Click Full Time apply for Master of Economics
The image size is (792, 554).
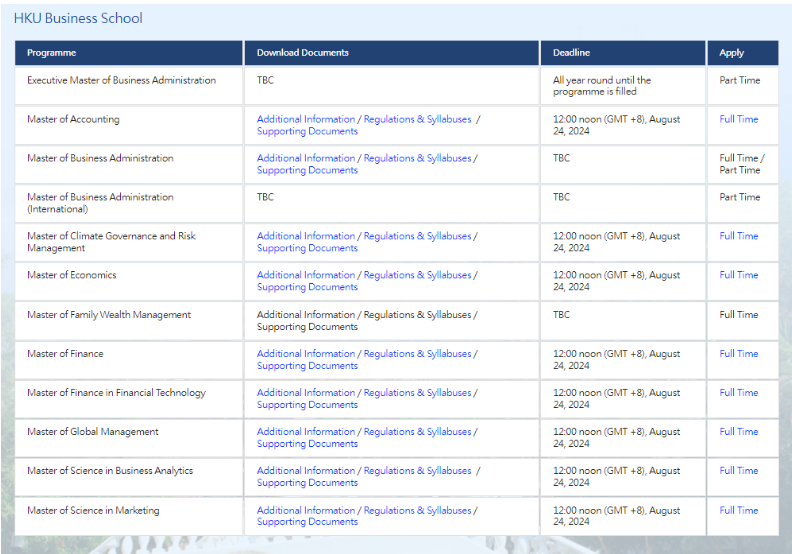tap(739, 275)
